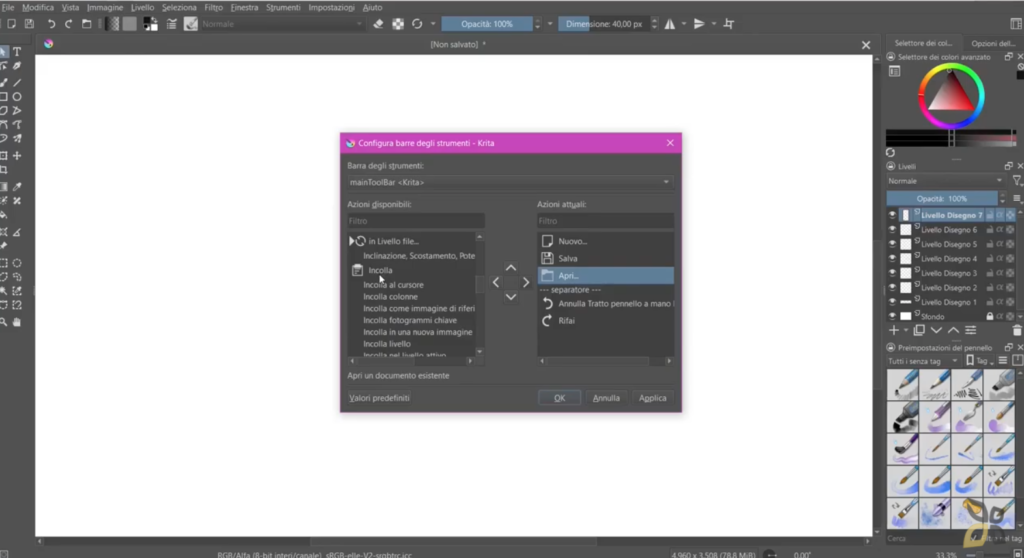Hide the Livello Disegno 6 layer
Image resolution: width=1024 pixels, height=558 pixels.
892,229
